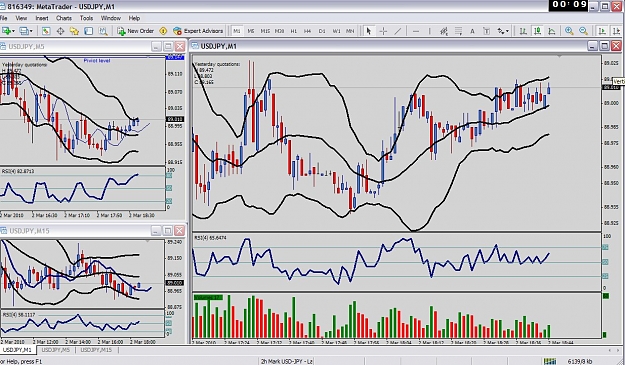Screen dimensions: 625x365
Task: Click the connection status bars icon
Action: coord(550,361)
